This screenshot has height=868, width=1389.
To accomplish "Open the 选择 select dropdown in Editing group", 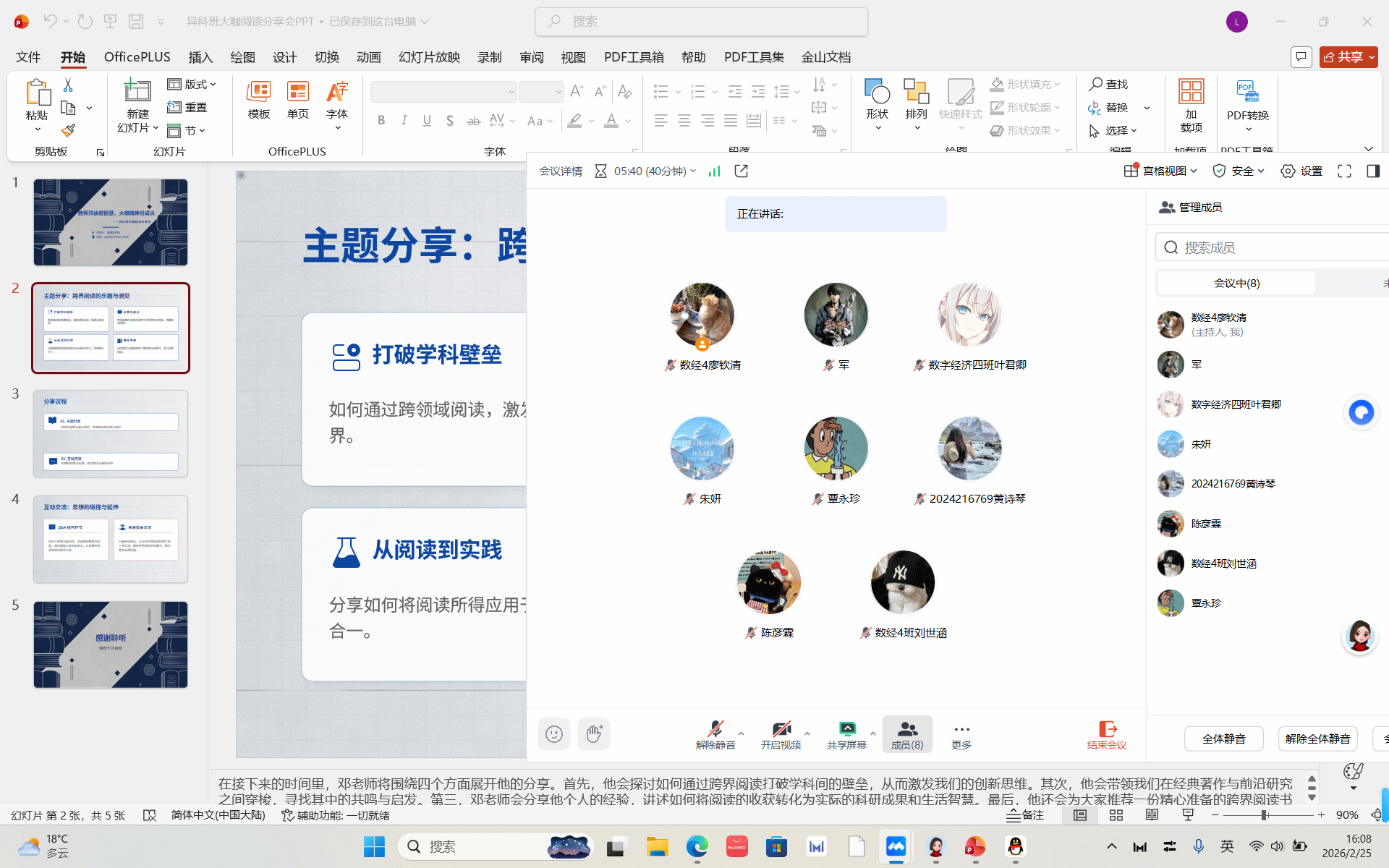I will click(1113, 131).
